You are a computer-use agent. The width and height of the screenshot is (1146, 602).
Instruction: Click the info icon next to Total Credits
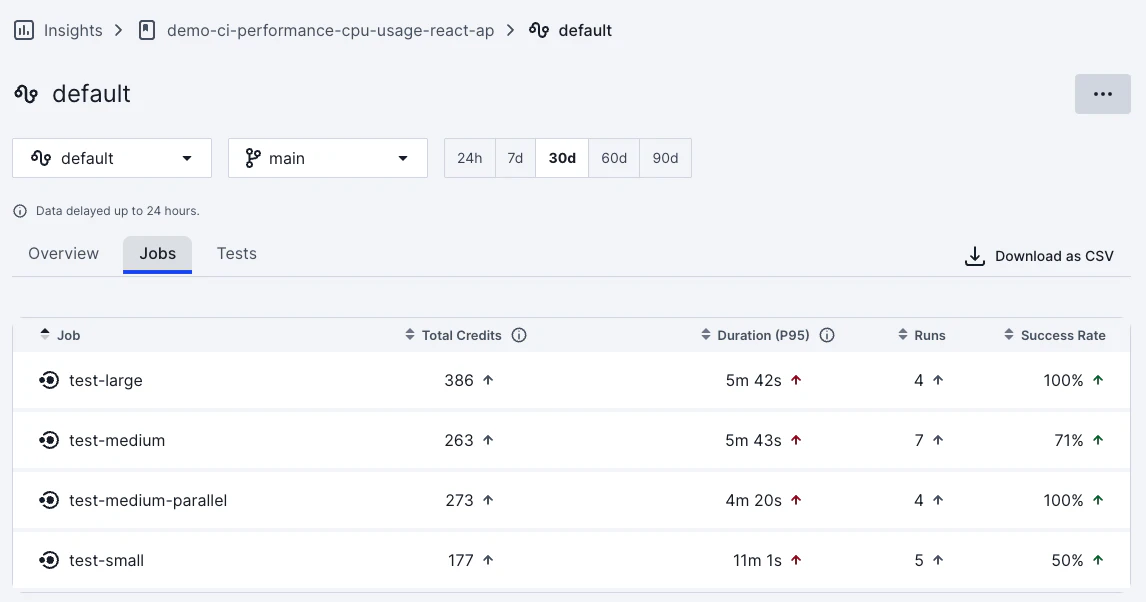click(519, 335)
